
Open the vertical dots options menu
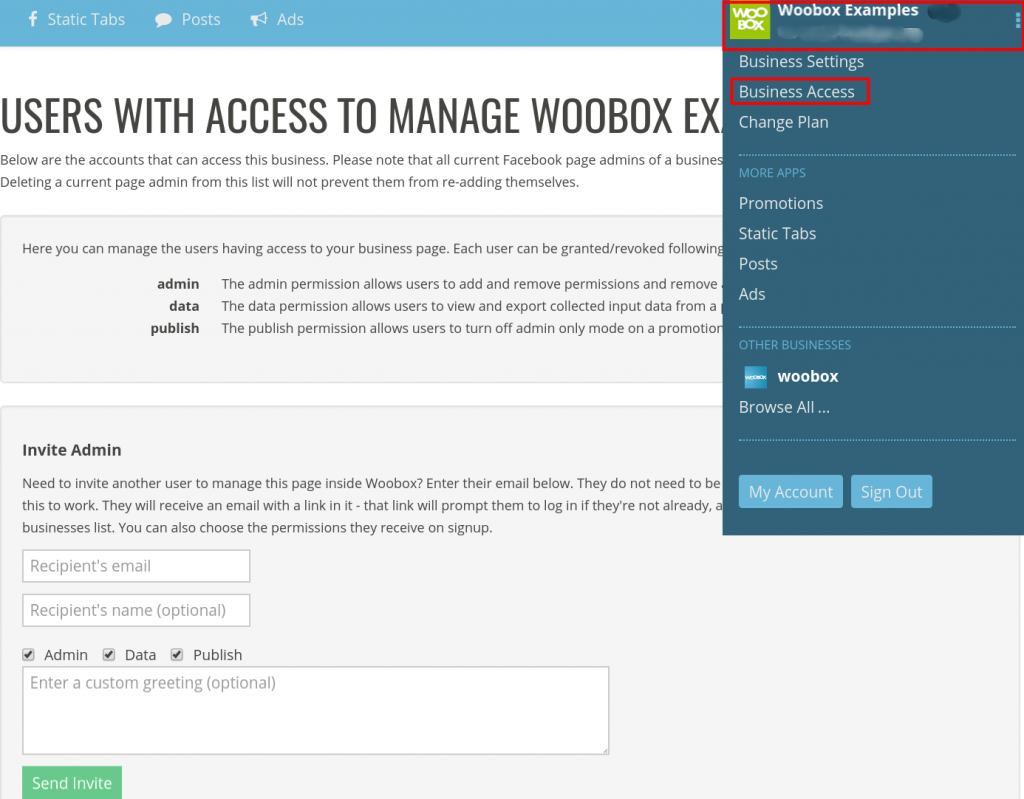(x=1018, y=20)
